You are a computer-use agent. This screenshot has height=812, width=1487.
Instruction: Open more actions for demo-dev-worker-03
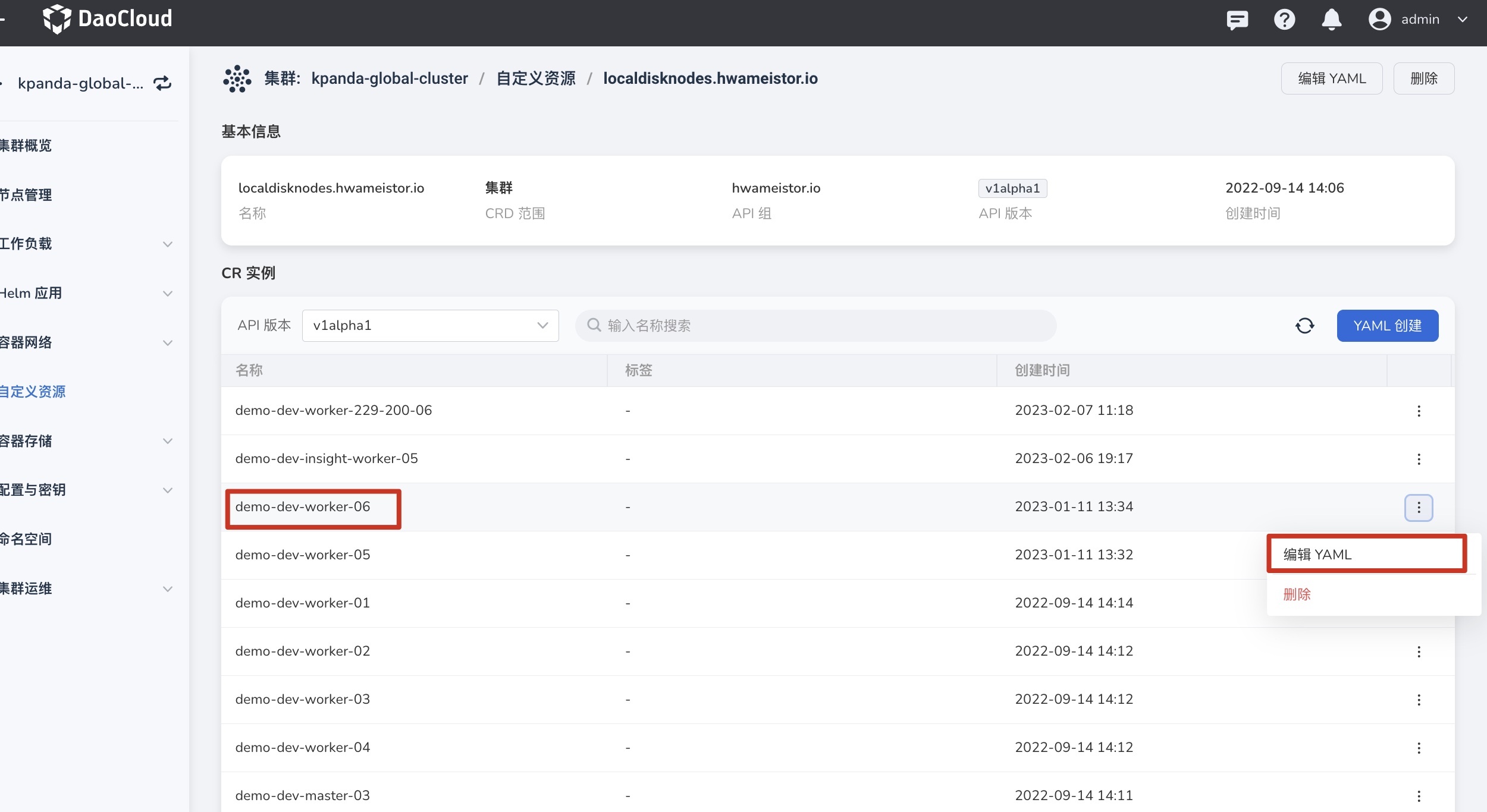[x=1419, y=700]
